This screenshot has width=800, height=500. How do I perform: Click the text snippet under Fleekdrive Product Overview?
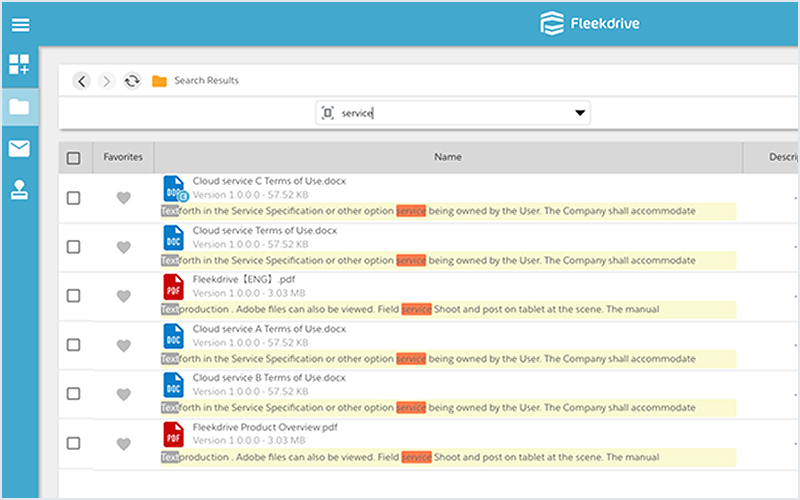[448, 457]
